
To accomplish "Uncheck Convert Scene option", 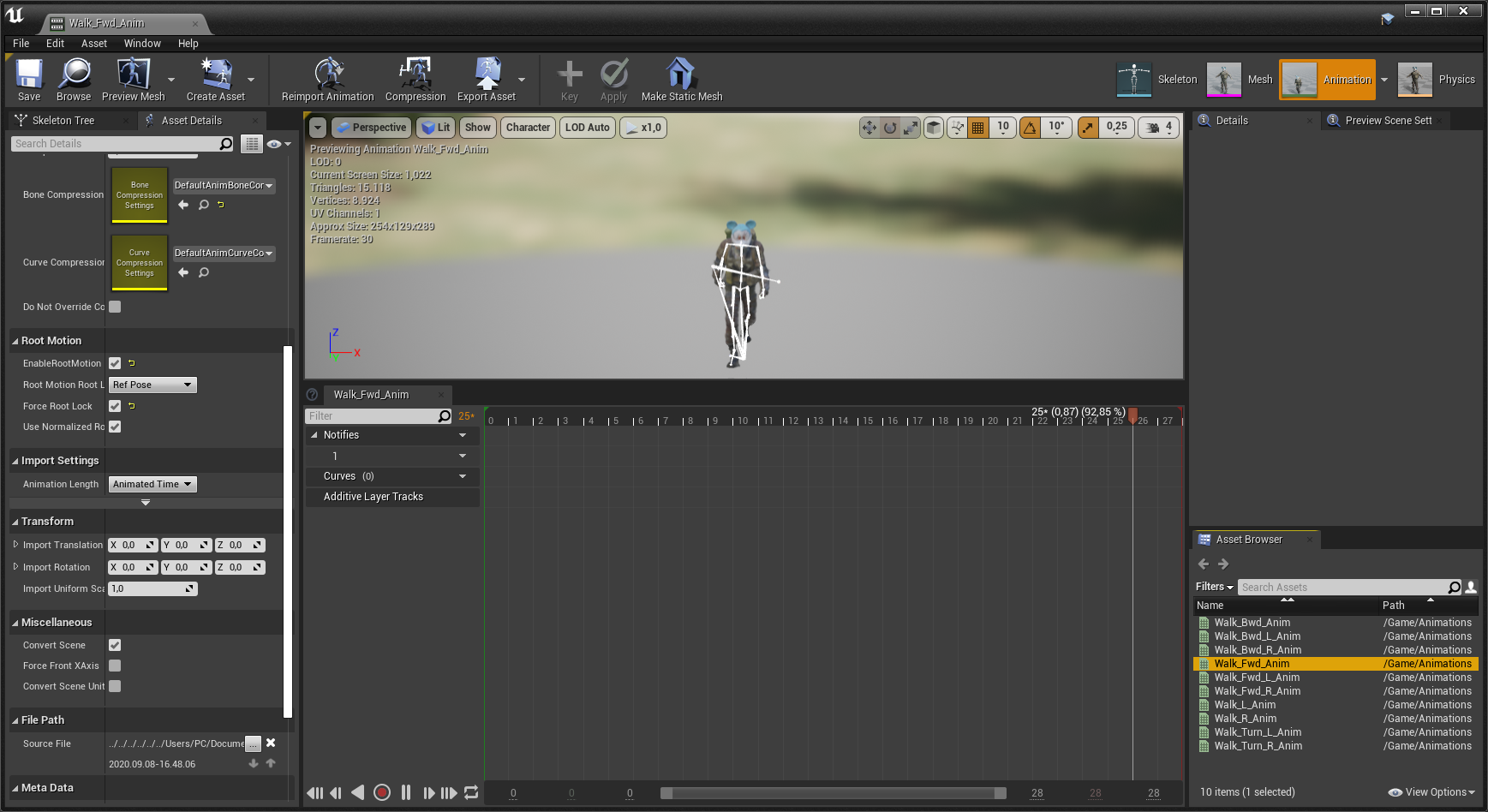I will coord(115,645).
